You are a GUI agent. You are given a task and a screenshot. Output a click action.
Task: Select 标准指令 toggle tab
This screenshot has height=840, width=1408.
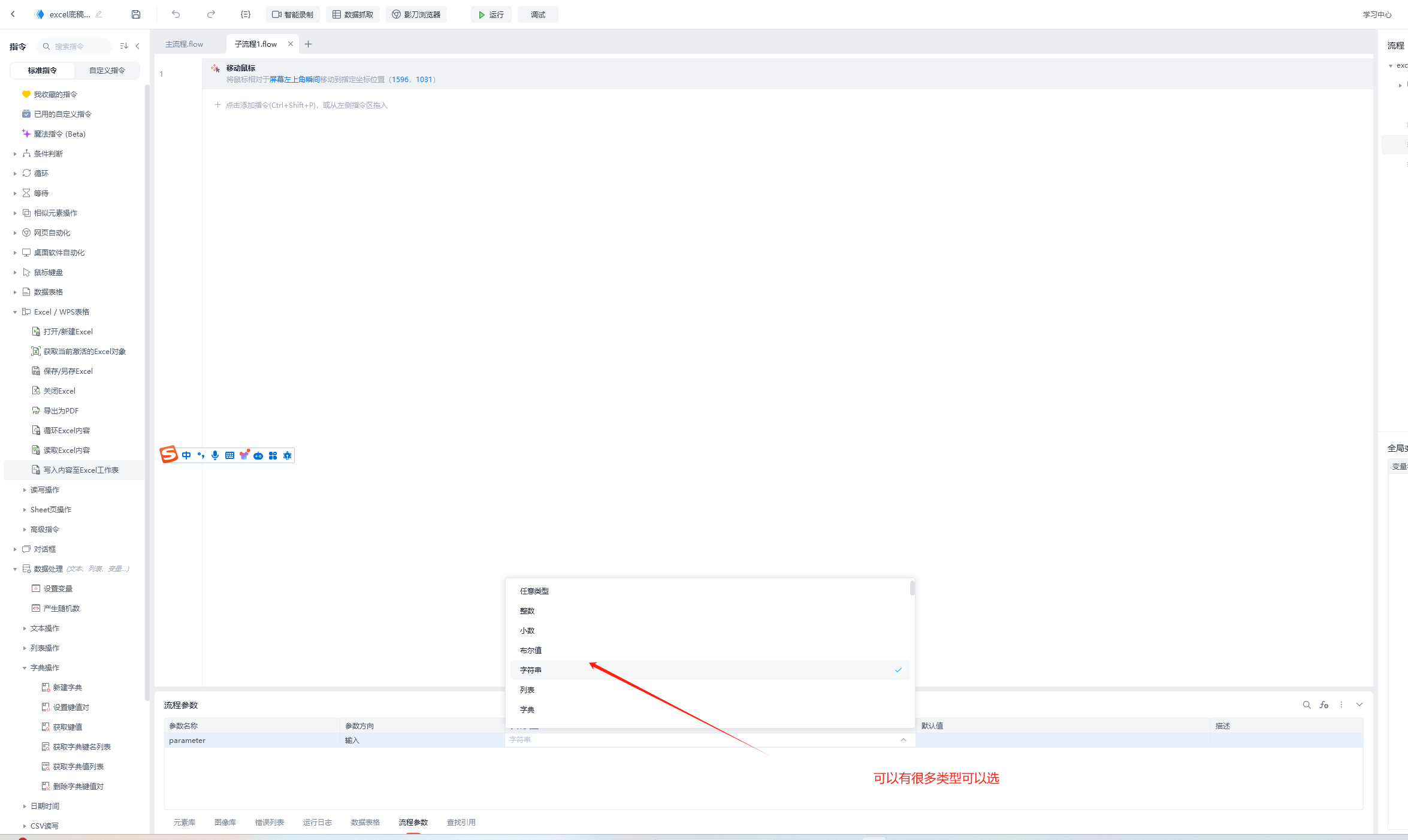point(43,70)
